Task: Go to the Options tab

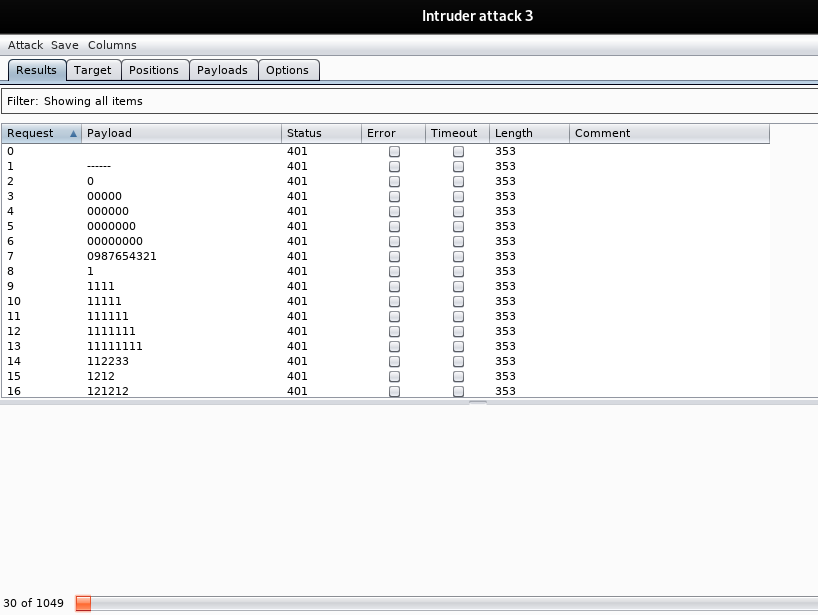Action: tap(287, 70)
